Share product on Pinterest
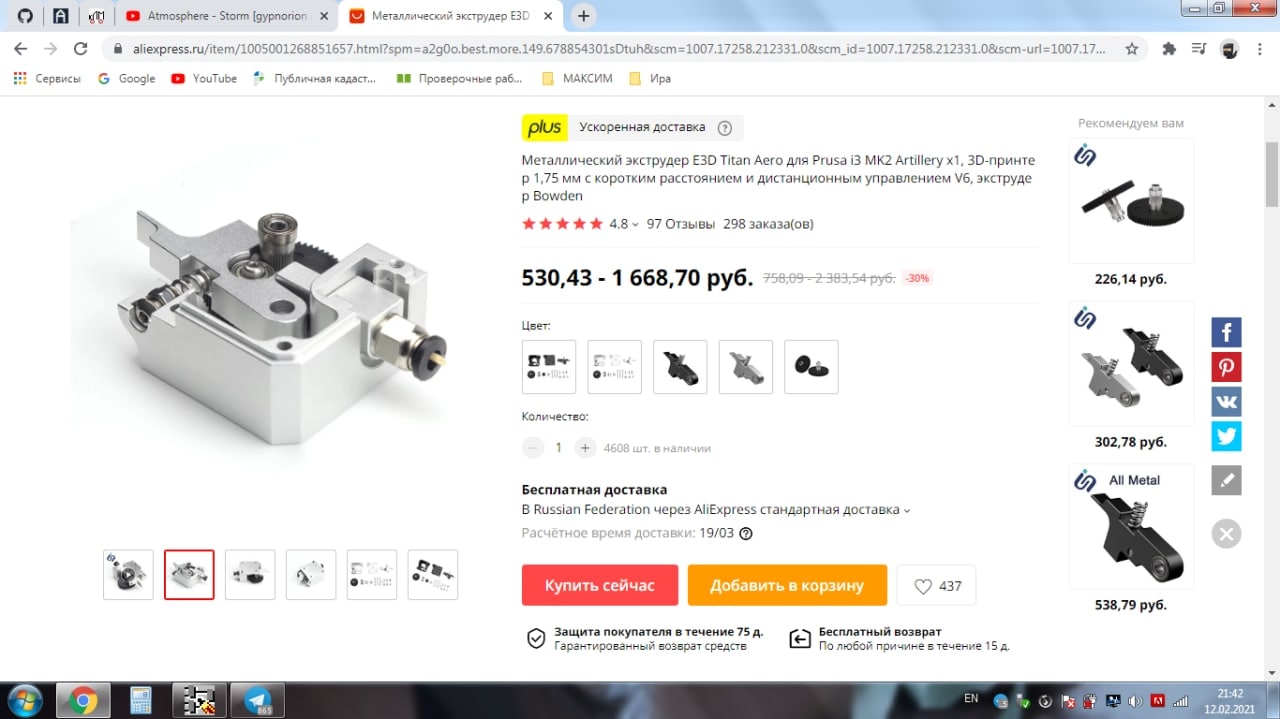 [x=1226, y=367]
